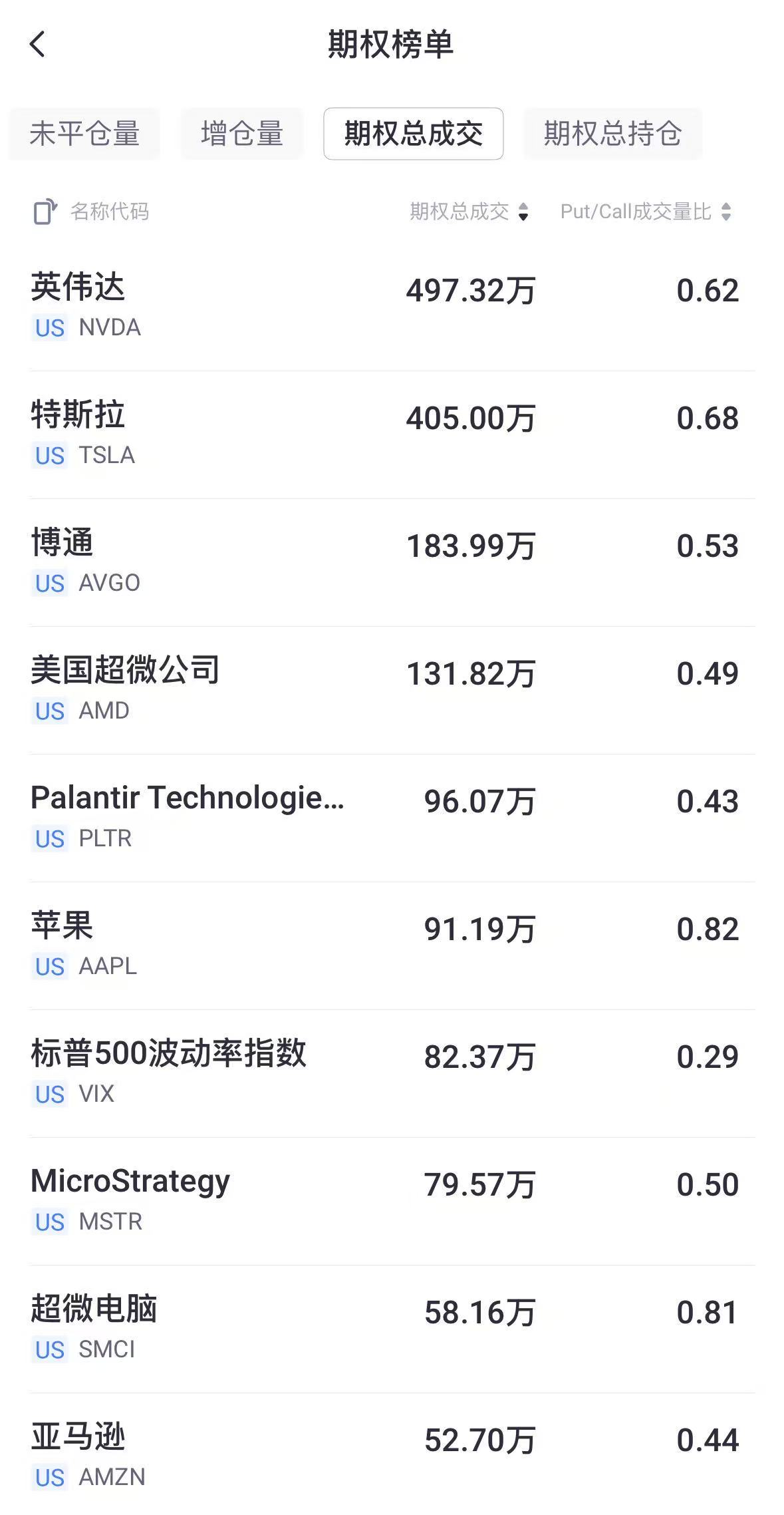This screenshot has height=1515, width=784.
Task: Go back using the arrow icon
Action: click(37, 45)
